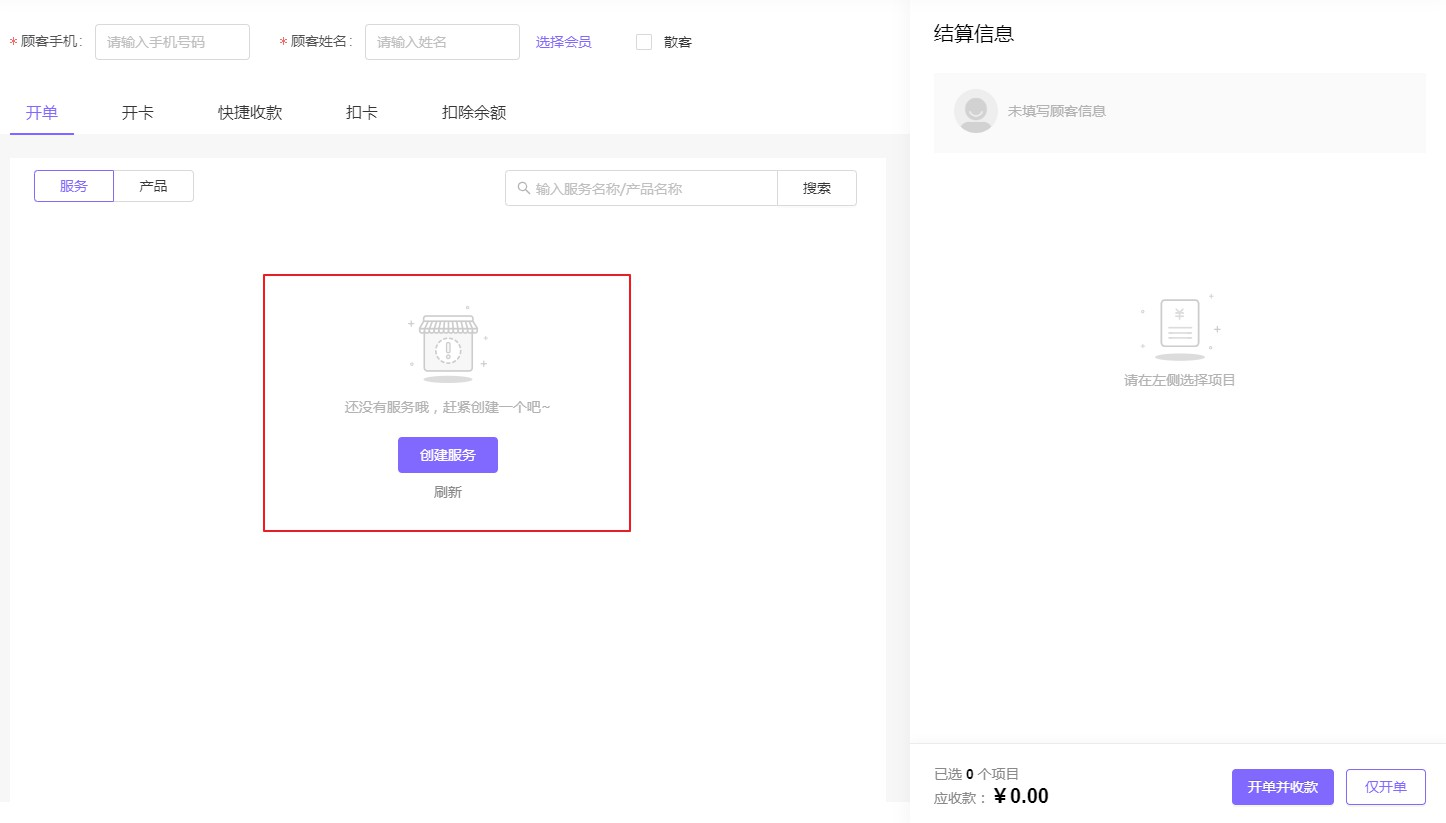The height and width of the screenshot is (823, 1446).
Task: Click the 已选 0 个项目 count text
Action: (977, 773)
